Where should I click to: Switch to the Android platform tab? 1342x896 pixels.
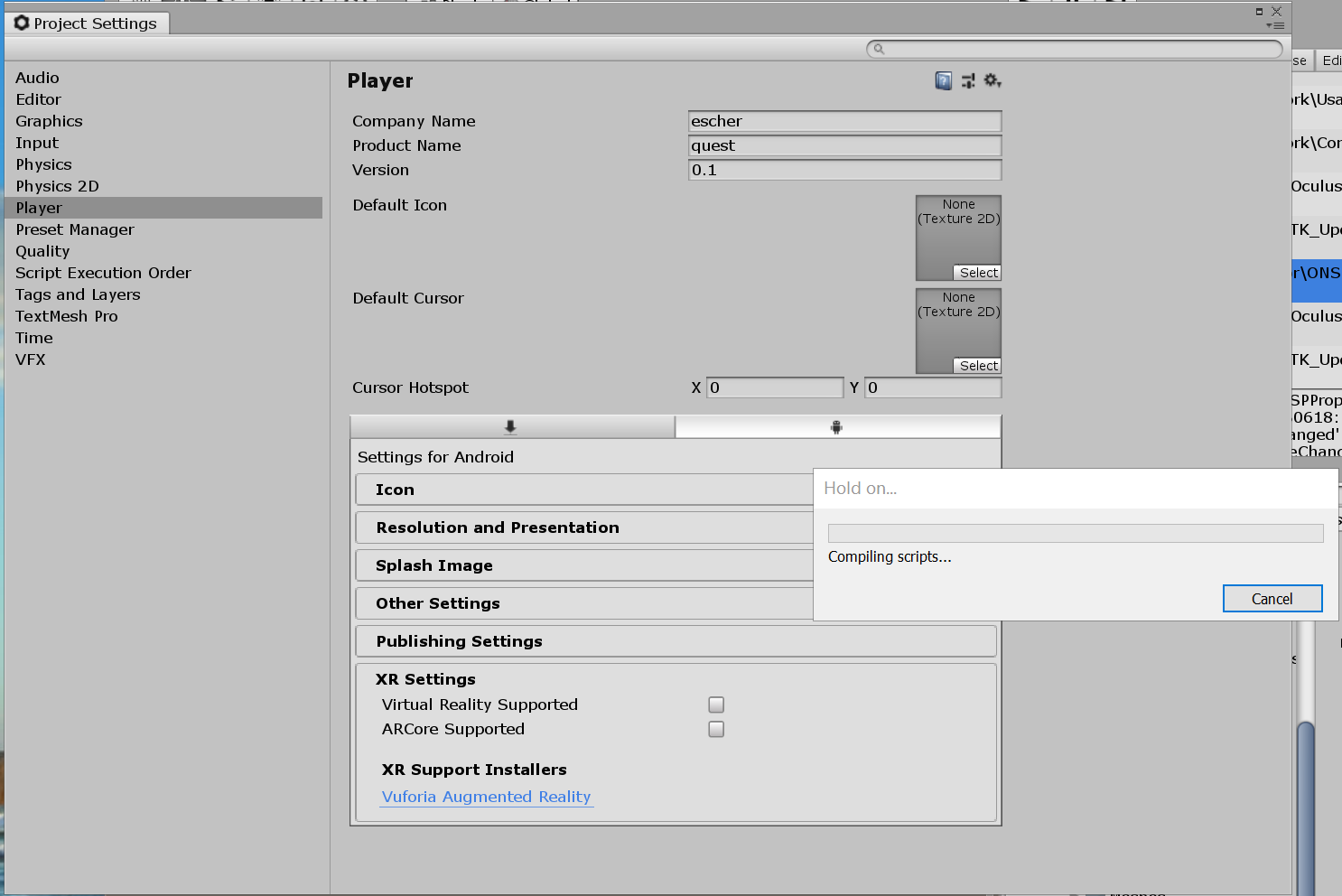click(837, 427)
